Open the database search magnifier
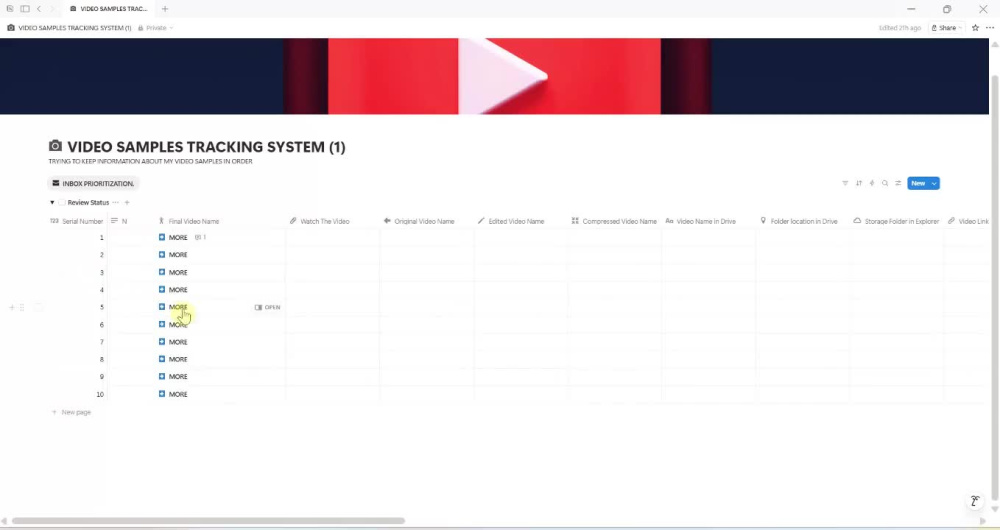The width and height of the screenshot is (1000, 530). pyautogui.click(x=885, y=183)
